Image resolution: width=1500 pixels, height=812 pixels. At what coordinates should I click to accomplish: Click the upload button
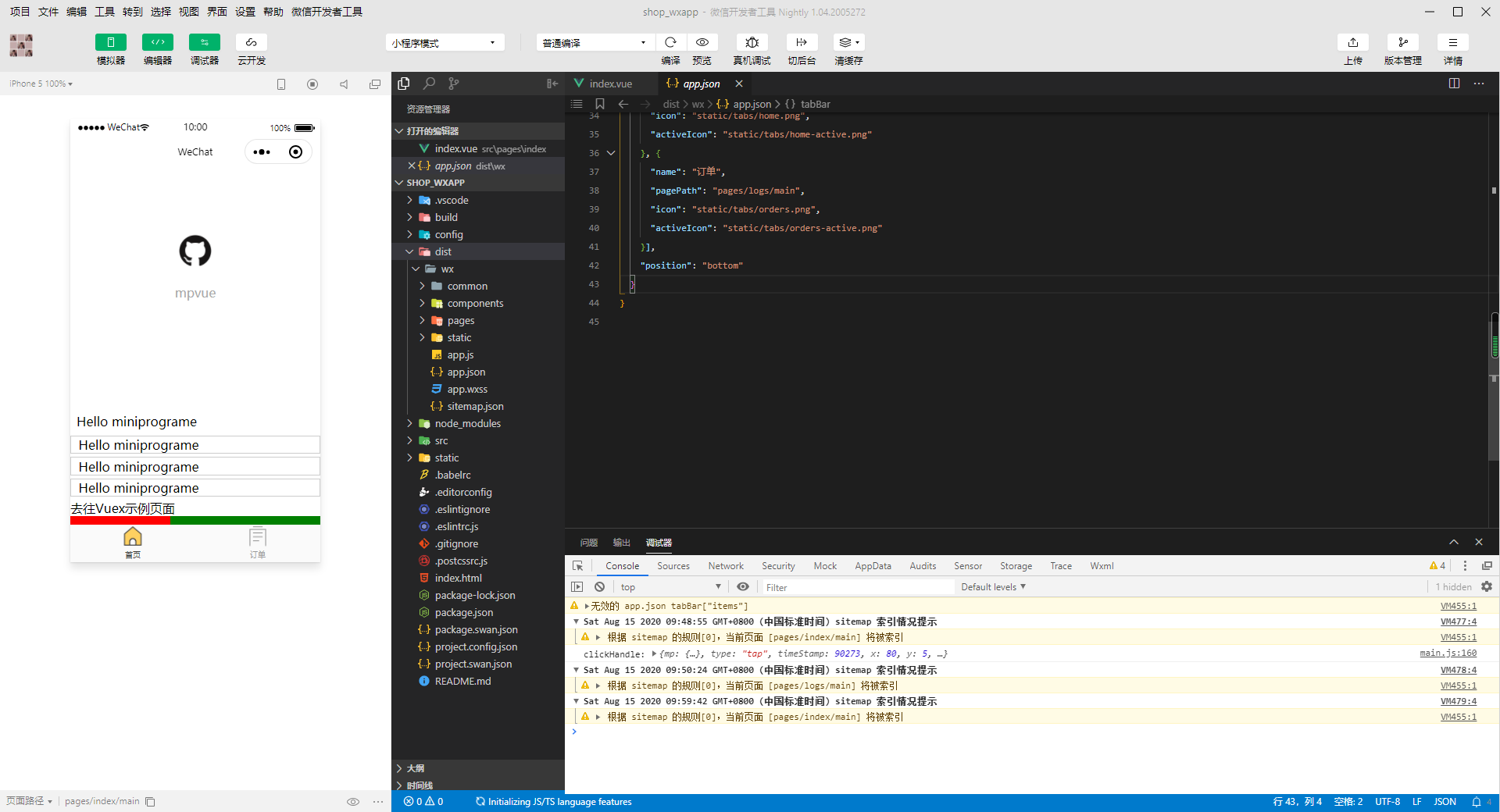tap(1353, 42)
